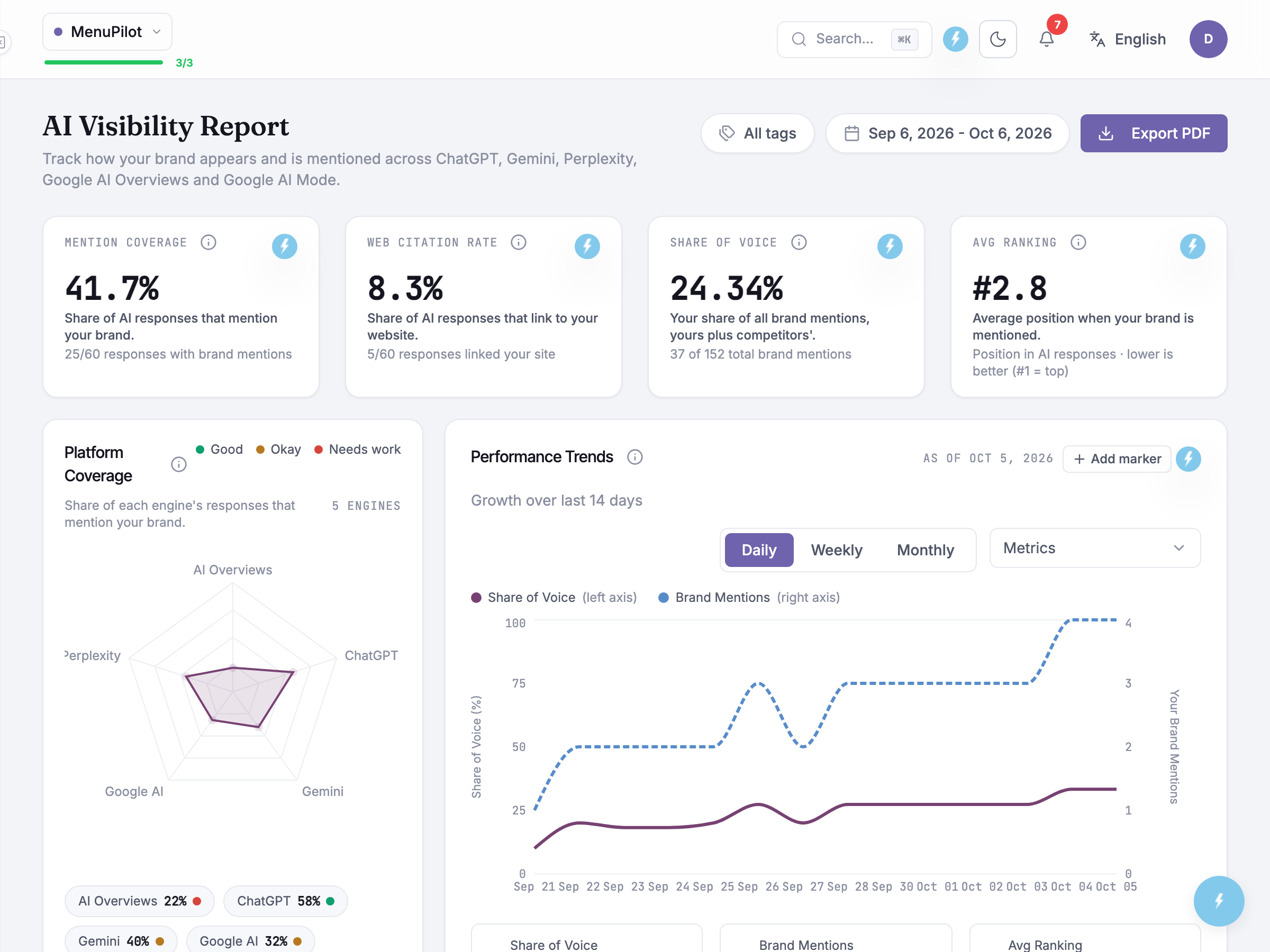Show info for Avg Ranking
The height and width of the screenshot is (952, 1270).
[1078, 242]
